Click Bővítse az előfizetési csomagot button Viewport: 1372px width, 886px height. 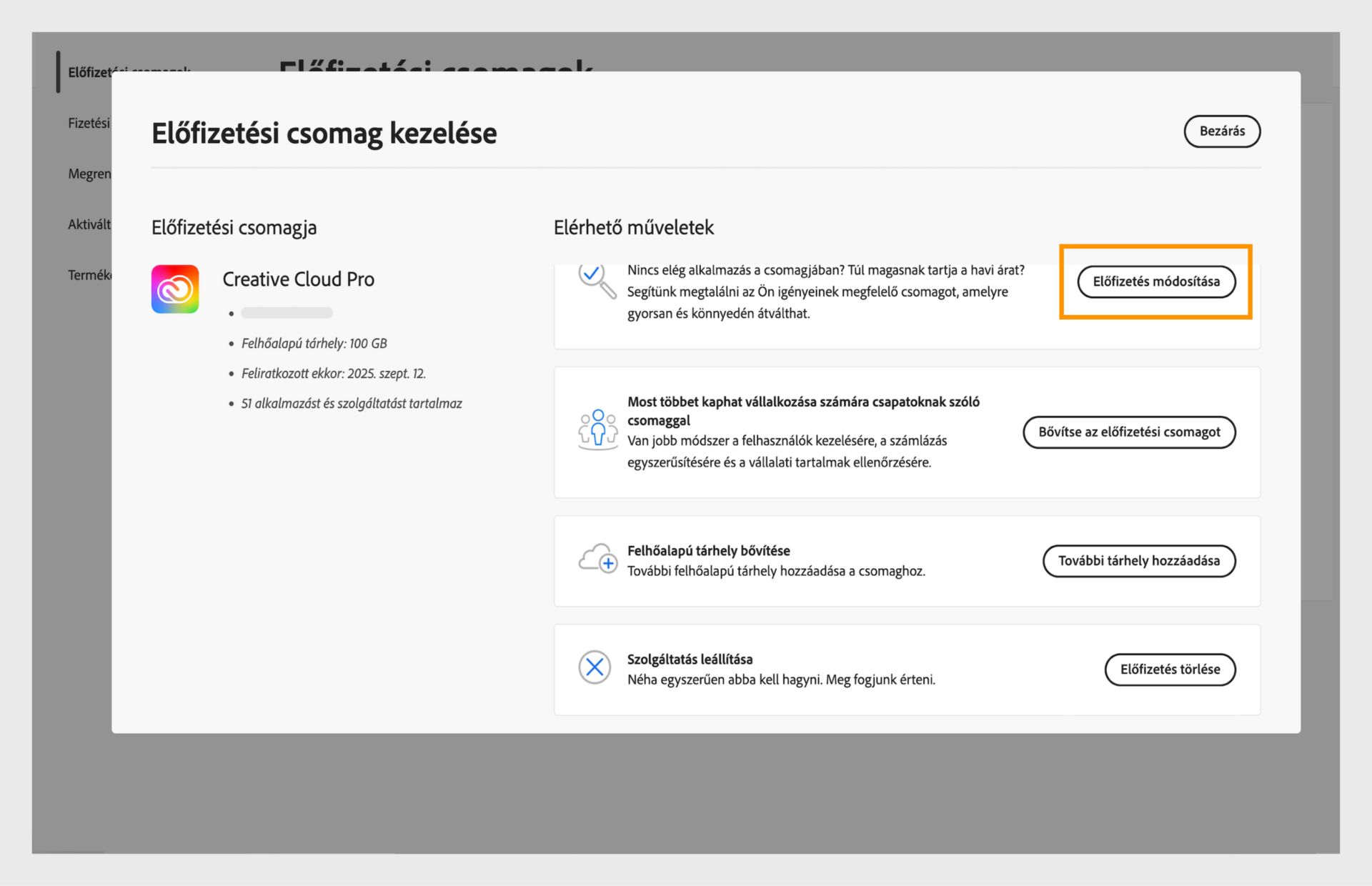[x=1128, y=432]
